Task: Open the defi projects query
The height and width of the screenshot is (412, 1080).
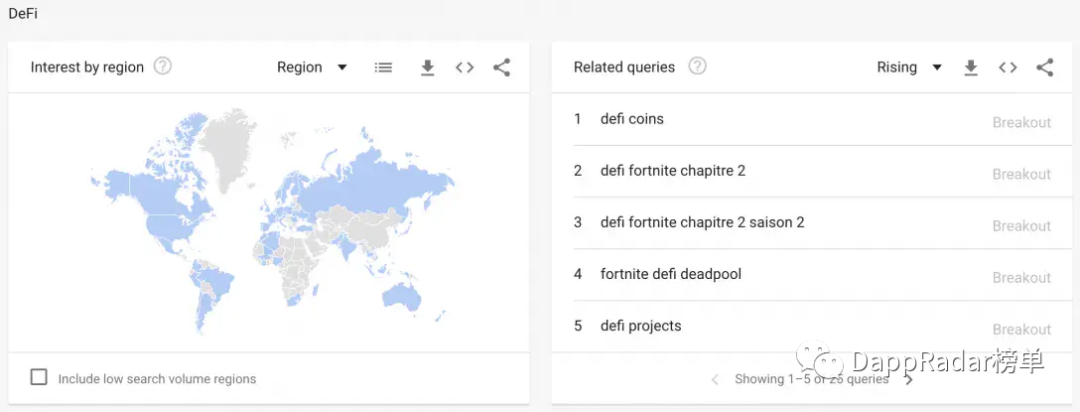Action: tap(641, 326)
